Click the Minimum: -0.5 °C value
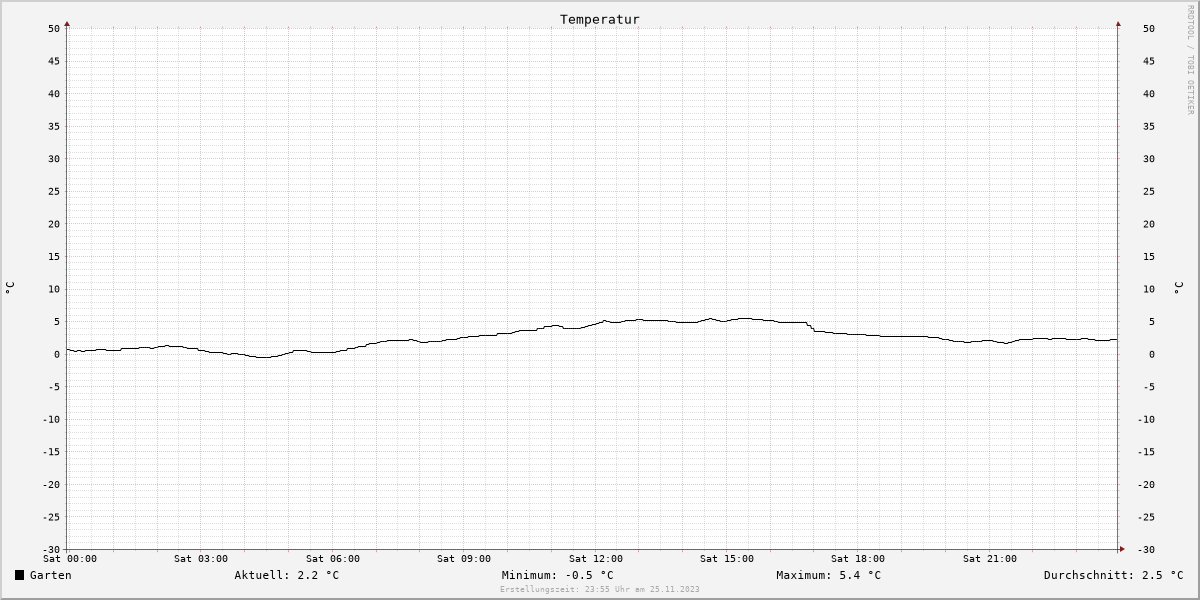This screenshot has height=600, width=1200. click(557, 575)
